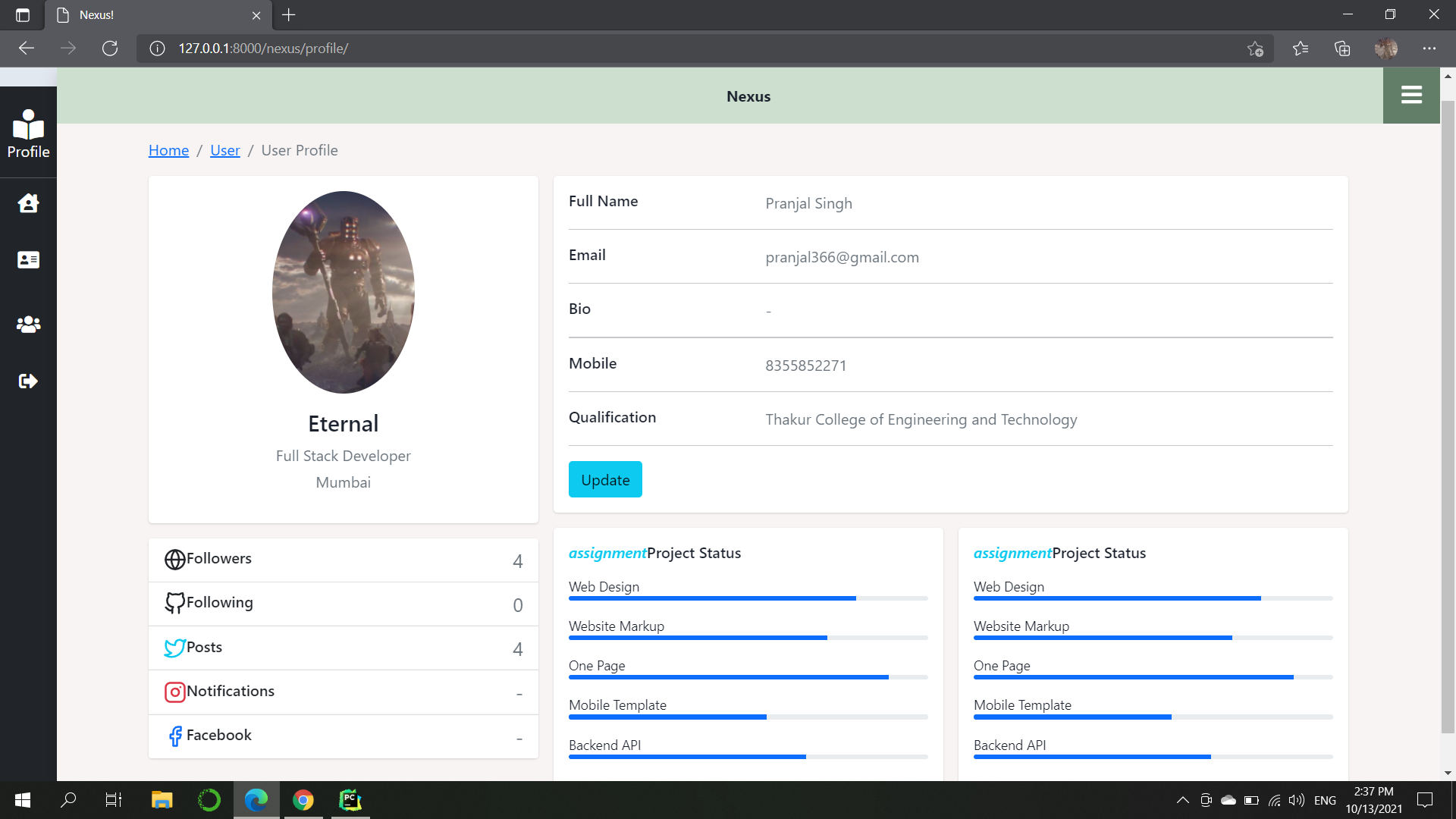Click the Update button
The image size is (1456, 819).
604,479
